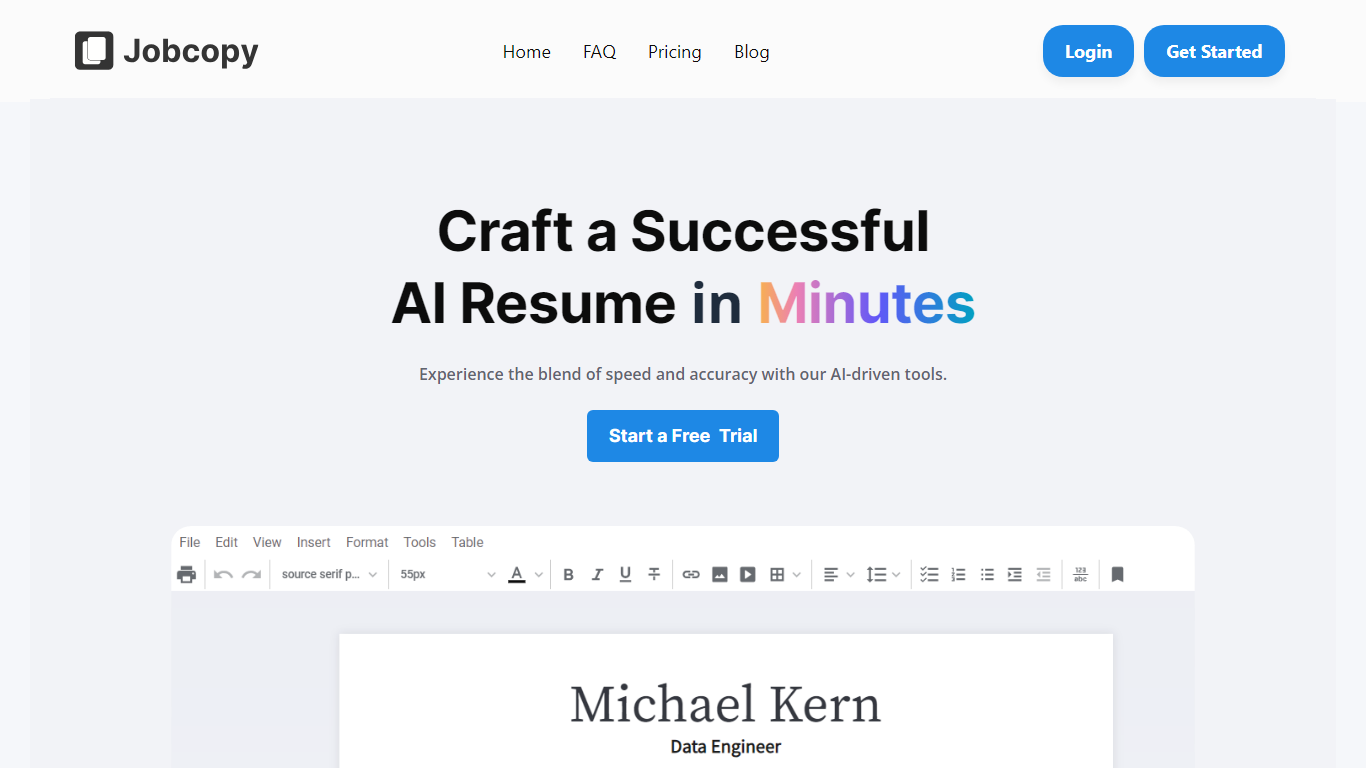Open the source serif font family dropdown
Screen dimensions: 1366x768
tap(329, 574)
